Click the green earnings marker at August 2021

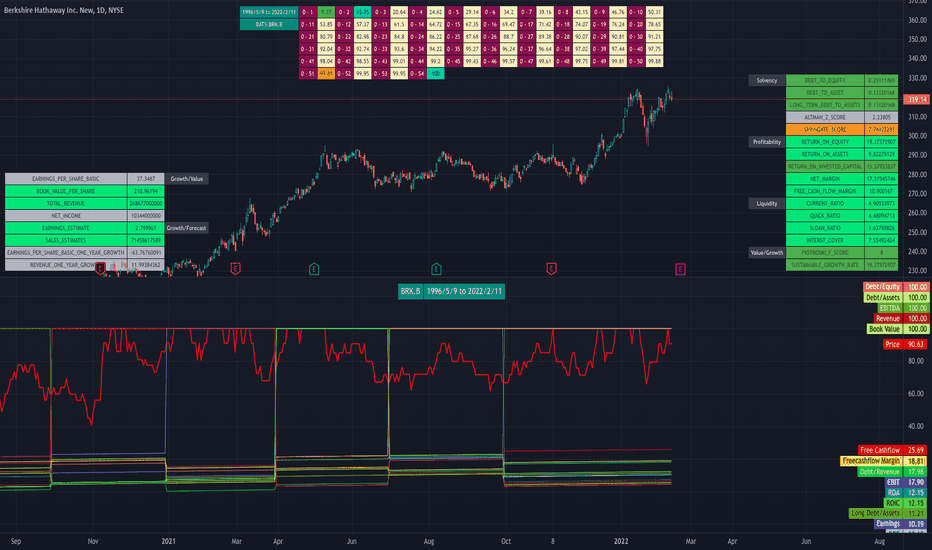pos(436,269)
